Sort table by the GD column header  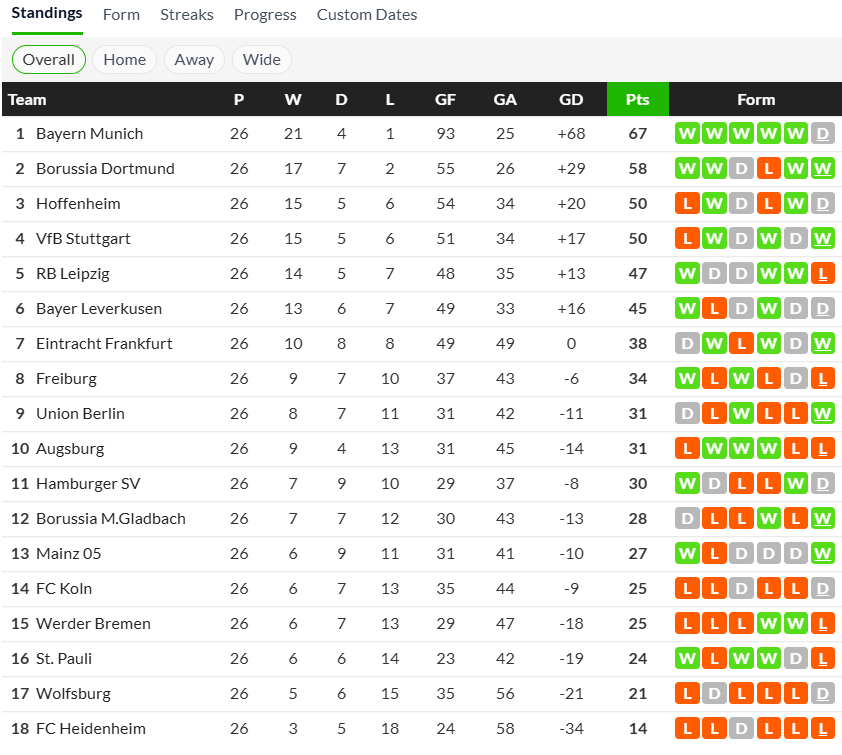(571, 100)
